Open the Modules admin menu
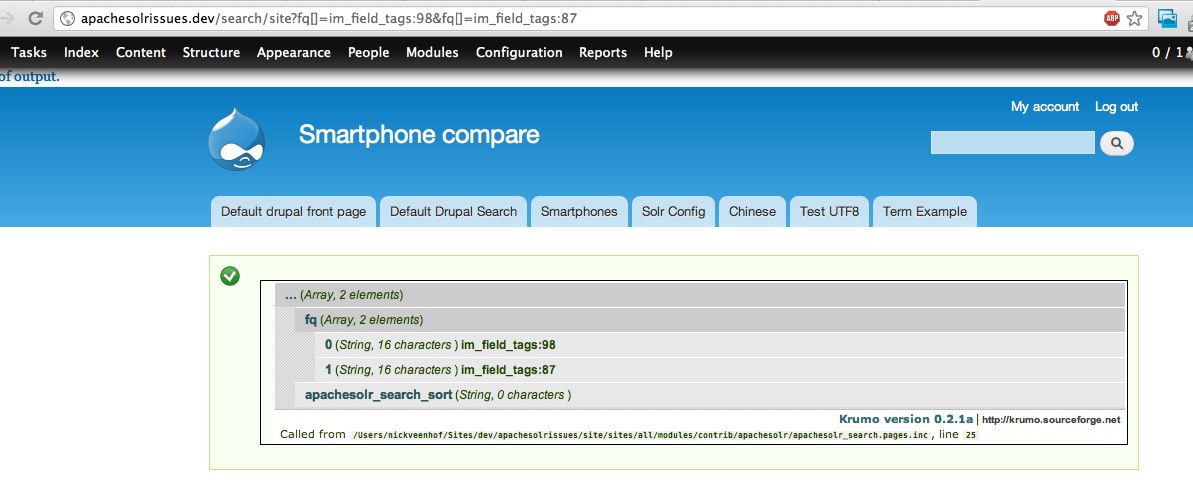This screenshot has width=1193, height=494. [432, 53]
